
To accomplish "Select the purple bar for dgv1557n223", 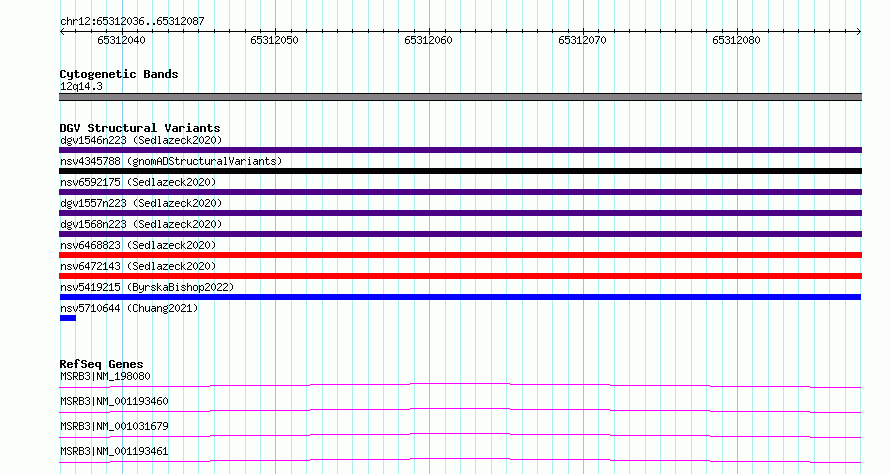I will pos(460,213).
